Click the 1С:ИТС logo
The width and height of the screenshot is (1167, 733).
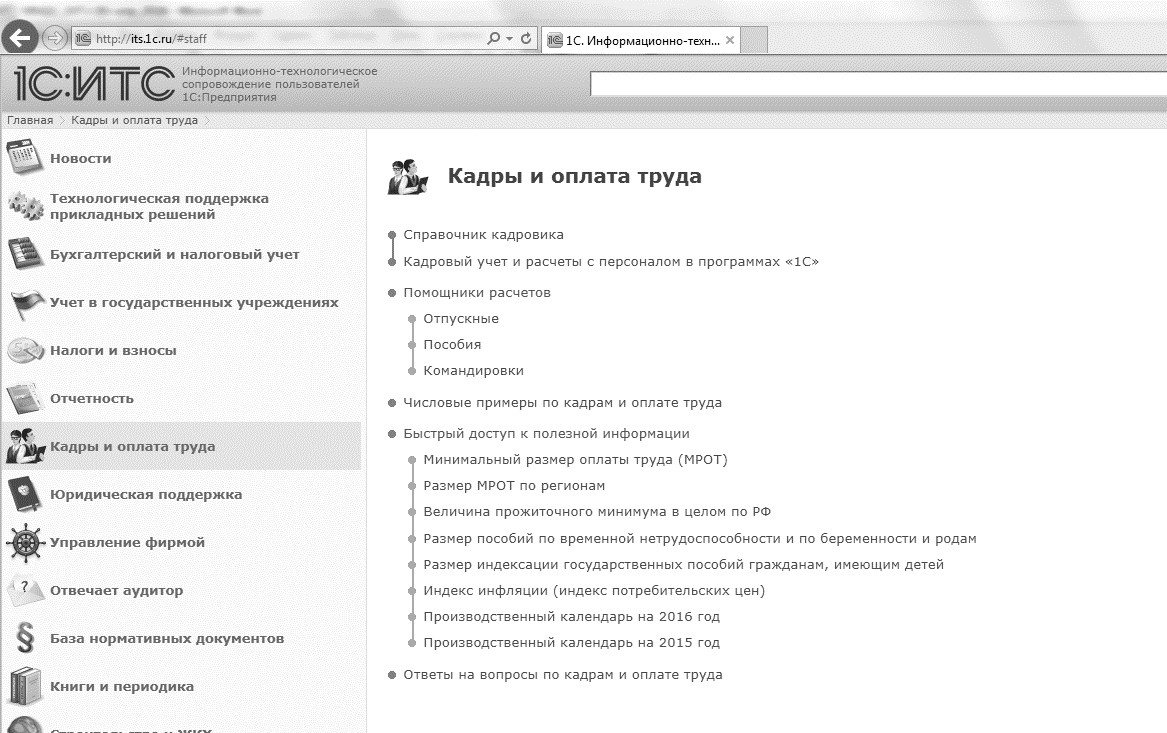point(95,83)
